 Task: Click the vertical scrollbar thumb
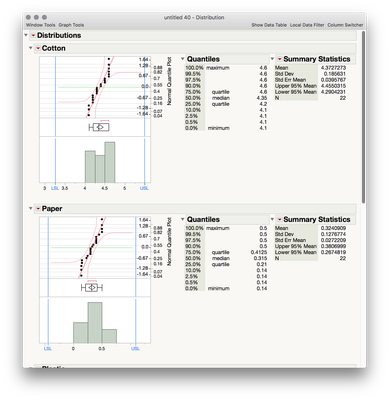pyautogui.click(x=363, y=117)
